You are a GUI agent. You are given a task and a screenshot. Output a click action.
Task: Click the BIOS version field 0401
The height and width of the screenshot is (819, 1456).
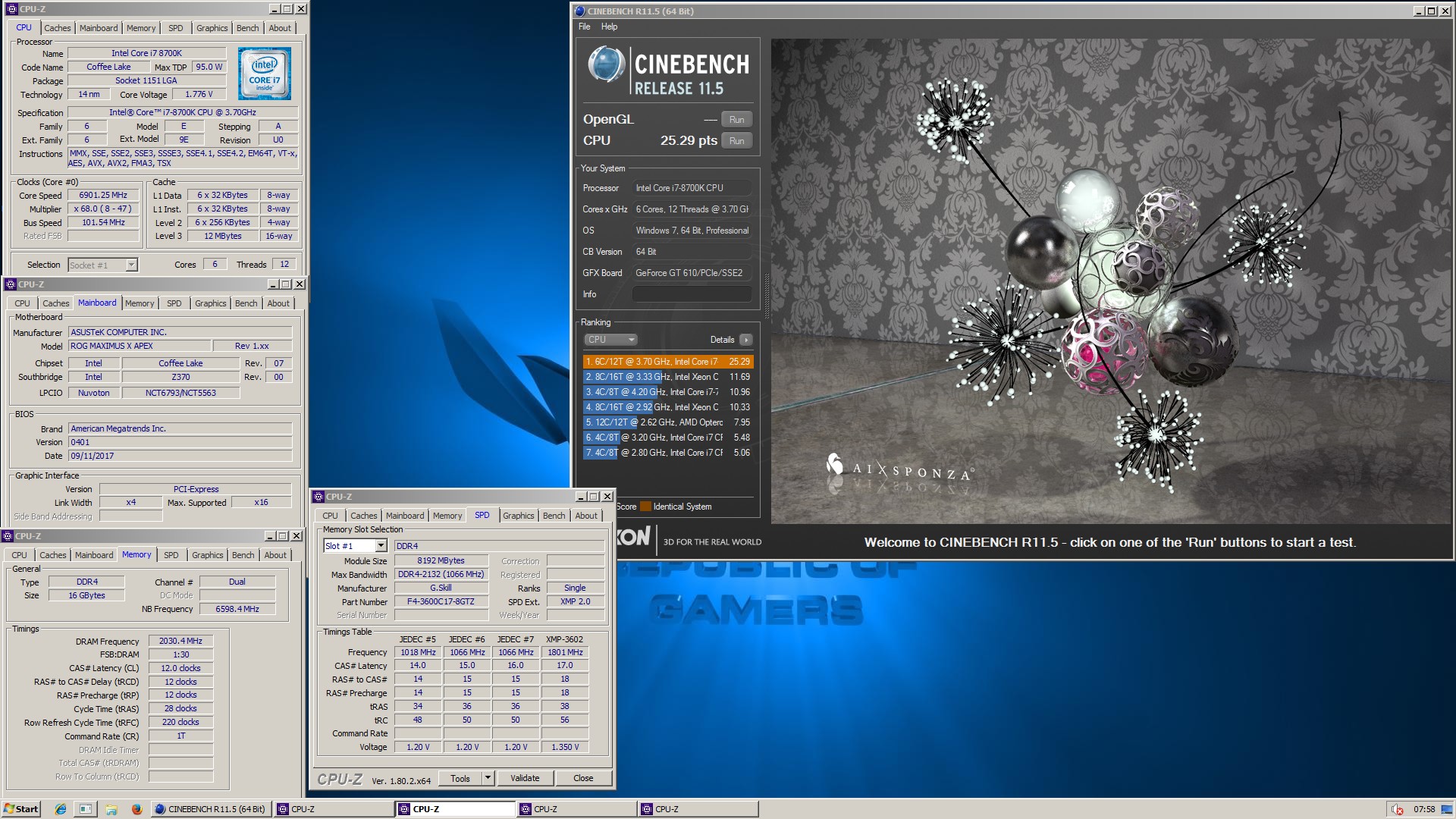pos(180,442)
